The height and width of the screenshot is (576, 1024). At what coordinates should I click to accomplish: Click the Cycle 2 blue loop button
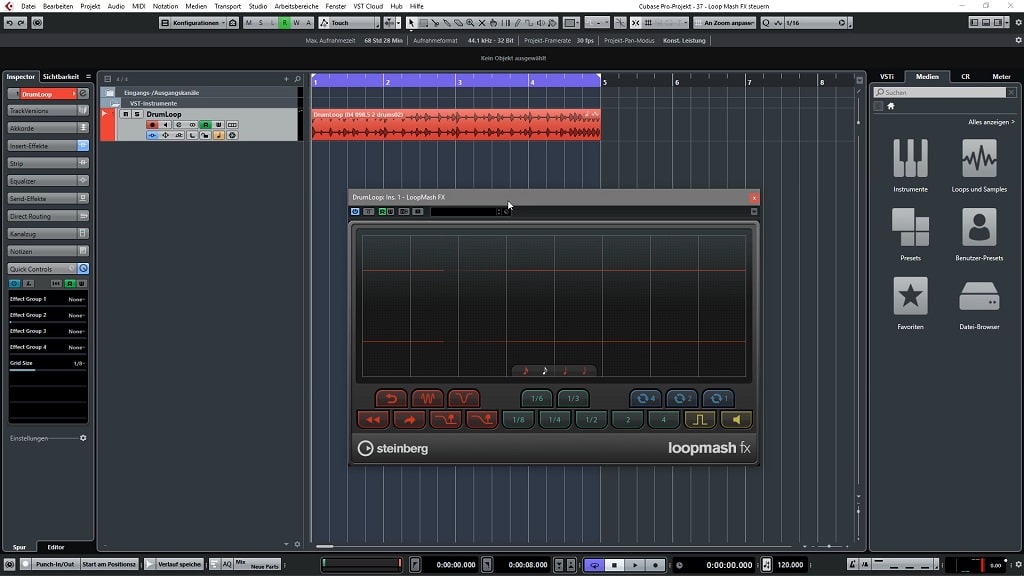point(681,398)
